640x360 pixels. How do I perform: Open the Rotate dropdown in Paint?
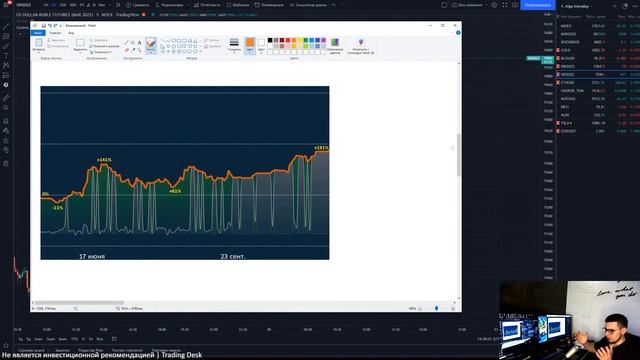[x=101, y=52]
